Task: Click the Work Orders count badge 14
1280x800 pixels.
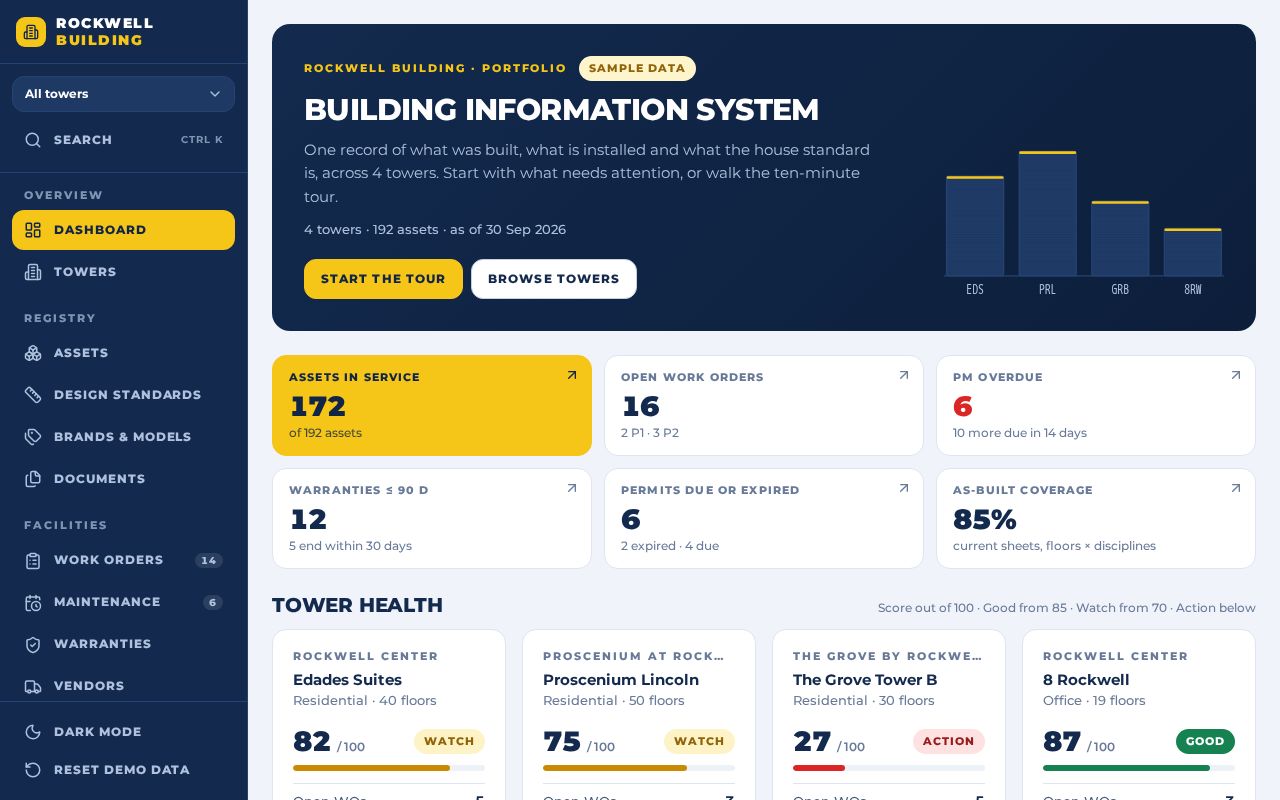Action: 208,560
